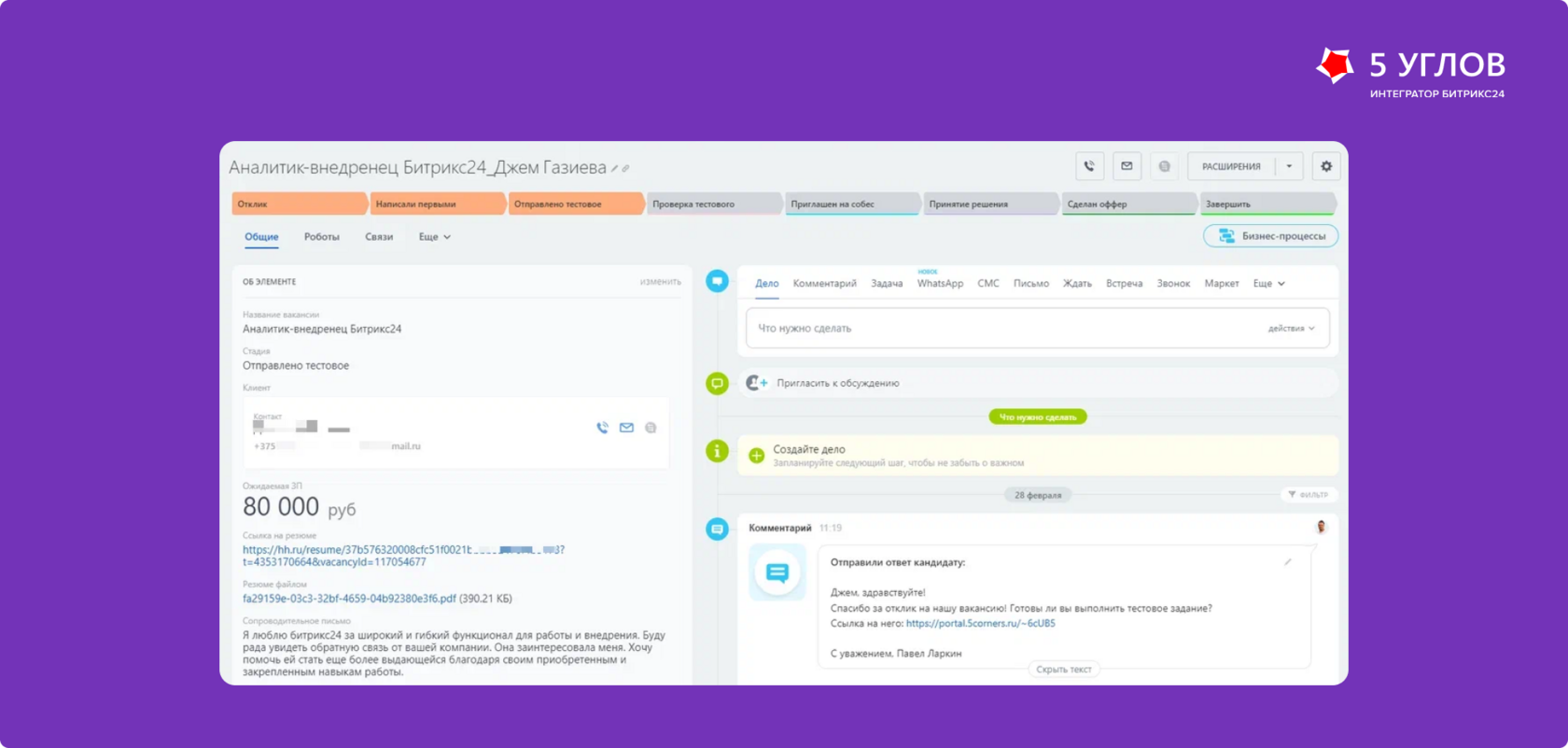Select the Задача activity tab
The height and width of the screenshot is (748, 1568).
click(x=887, y=284)
